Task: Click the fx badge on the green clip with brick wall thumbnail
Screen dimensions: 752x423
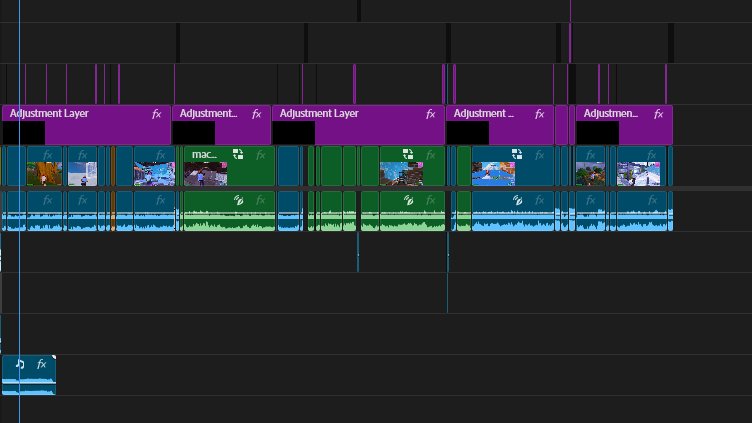Action: point(431,155)
